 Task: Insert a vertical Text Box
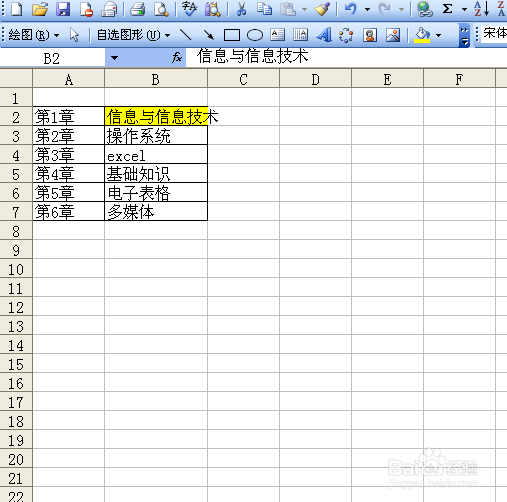point(300,35)
